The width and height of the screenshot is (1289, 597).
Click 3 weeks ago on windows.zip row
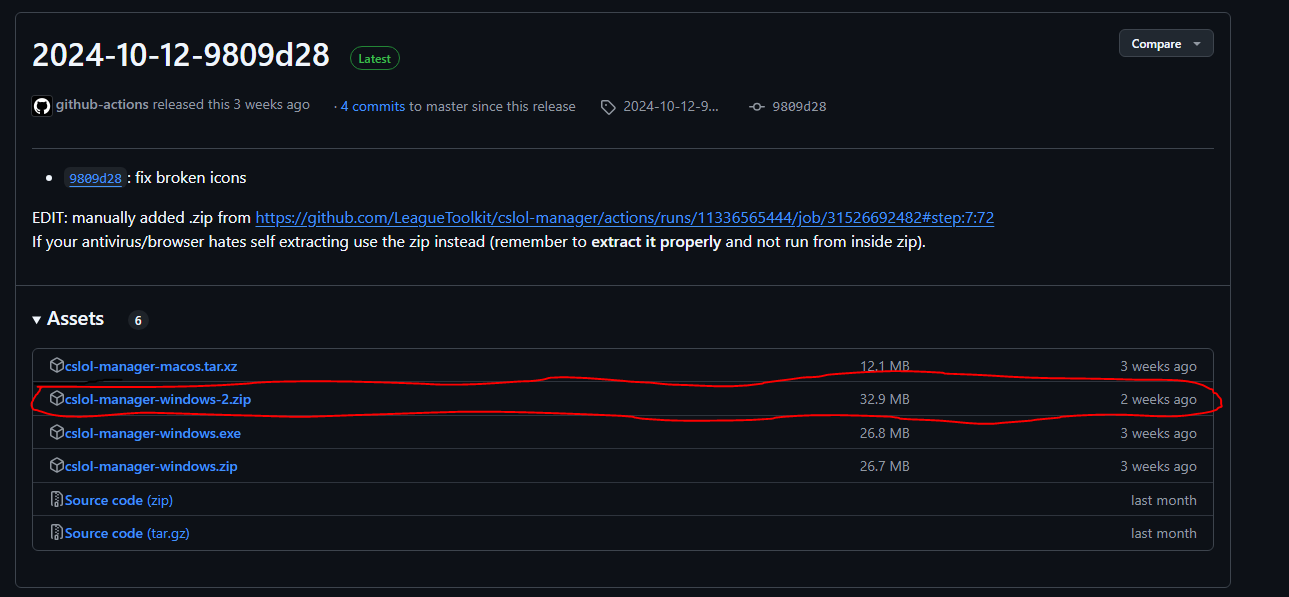tap(1158, 466)
